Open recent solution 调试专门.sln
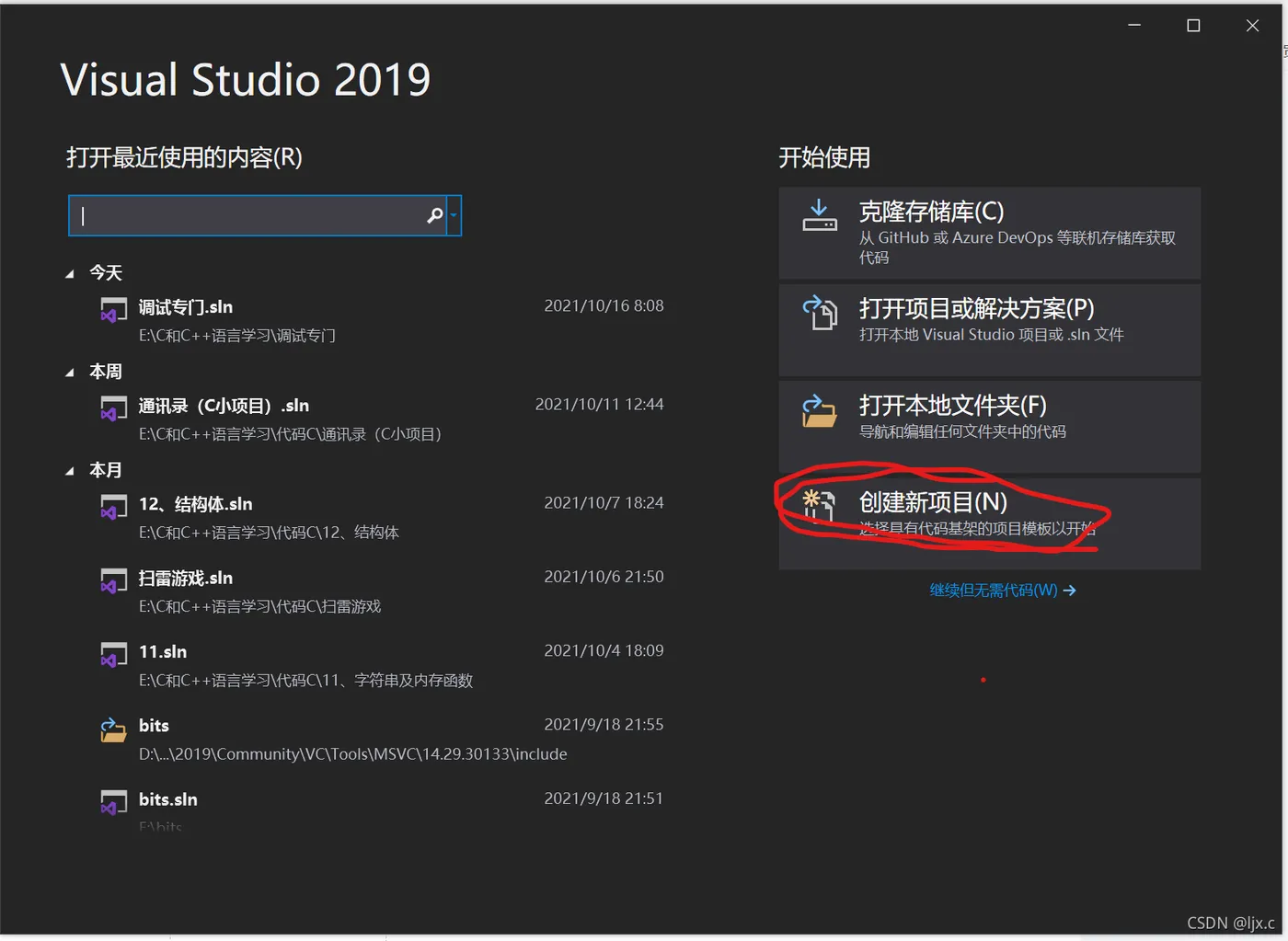The image size is (1288, 941). pos(382,320)
